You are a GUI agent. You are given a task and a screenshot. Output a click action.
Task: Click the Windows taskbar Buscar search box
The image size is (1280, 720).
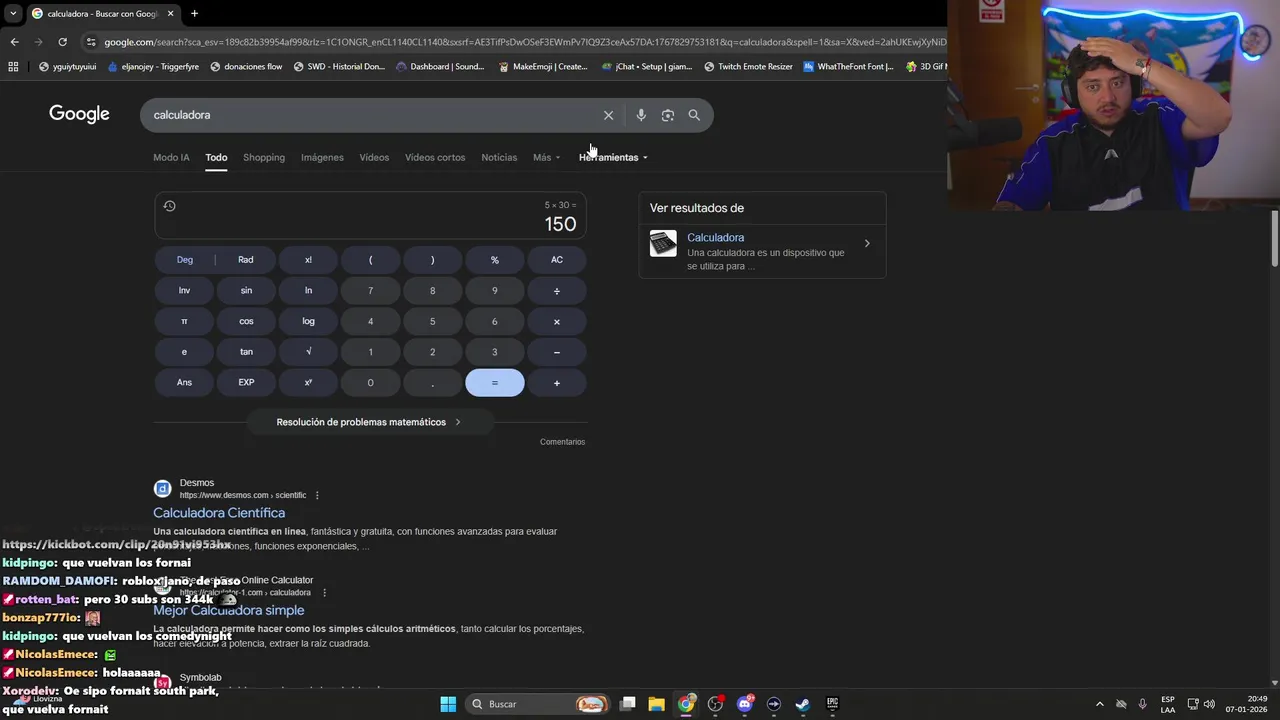coord(539,704)
